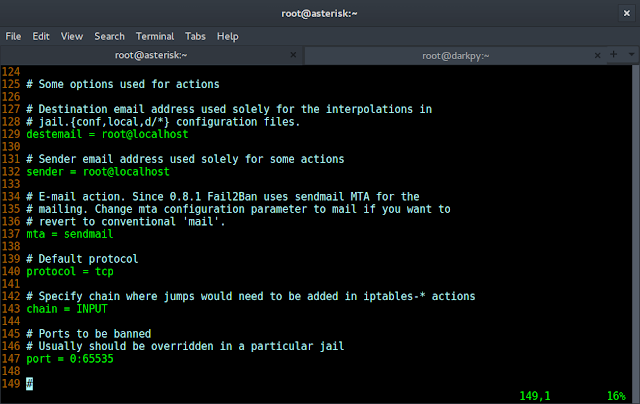The width and height of the screenshot is (640, 404).
Task: Close the root@asterisk terminal tab
Action: tap(291, 56)
